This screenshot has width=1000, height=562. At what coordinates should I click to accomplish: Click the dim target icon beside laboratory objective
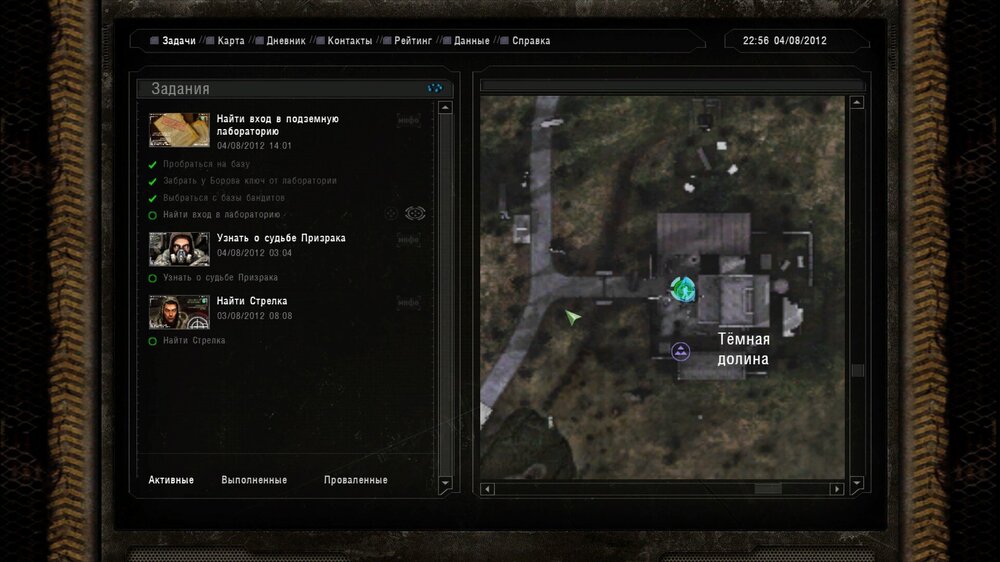(391, 214)
